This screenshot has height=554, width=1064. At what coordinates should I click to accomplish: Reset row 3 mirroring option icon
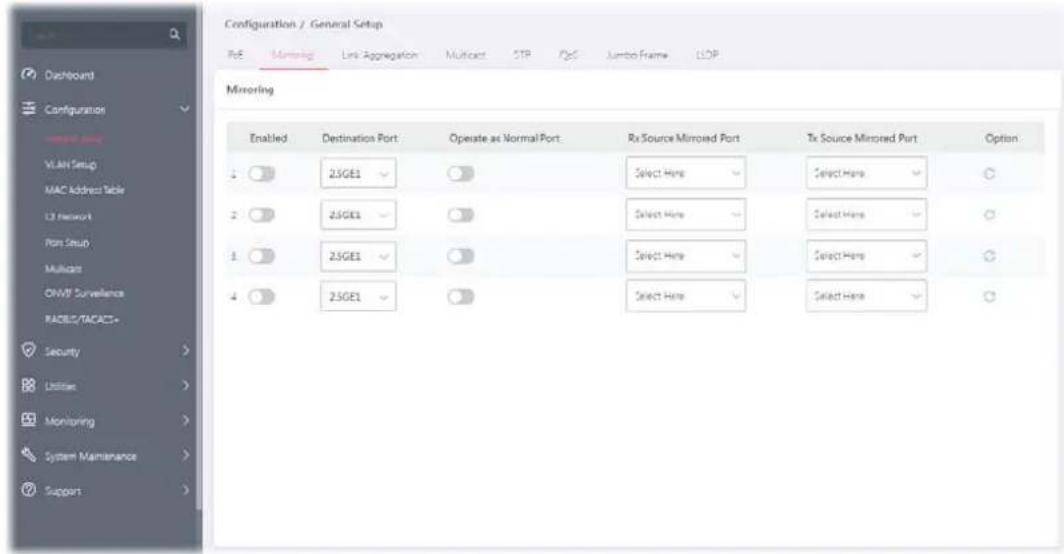coord(989,256)
